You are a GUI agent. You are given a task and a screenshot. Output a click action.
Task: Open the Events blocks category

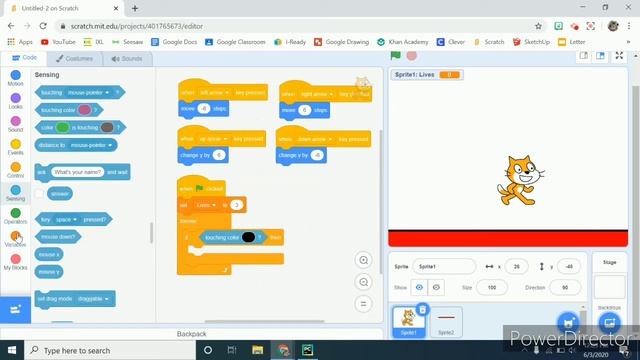pos(16,147)
